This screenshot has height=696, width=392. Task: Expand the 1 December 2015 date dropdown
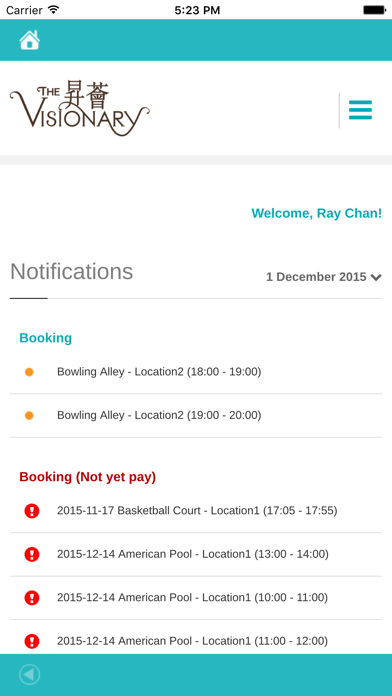(x=324, y=277)
